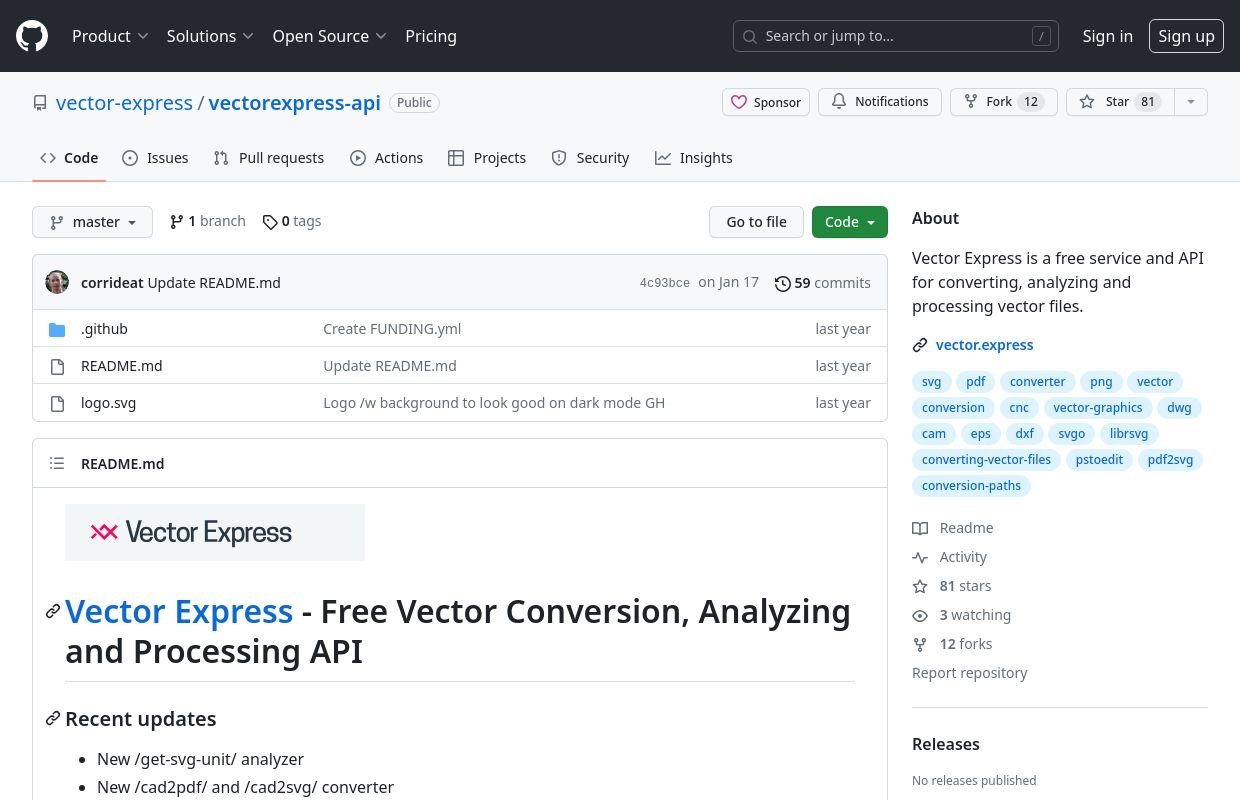Open commit hash 4c93bce
The height and width of the screenshot is (800, 1240).
[665, 283]
